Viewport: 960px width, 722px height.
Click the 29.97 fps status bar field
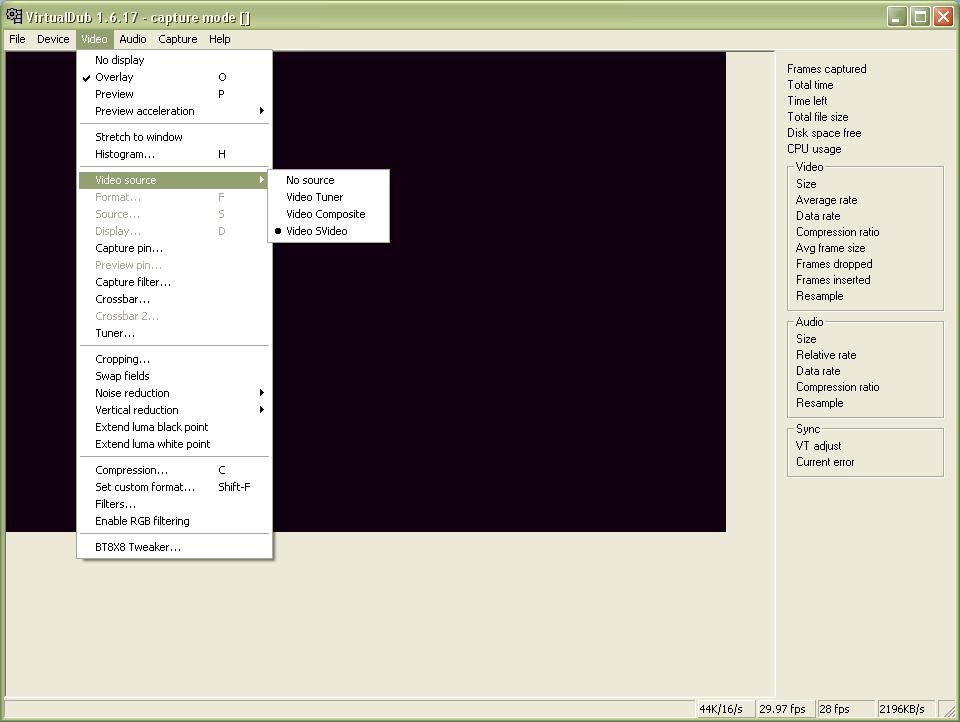[786, 709]
